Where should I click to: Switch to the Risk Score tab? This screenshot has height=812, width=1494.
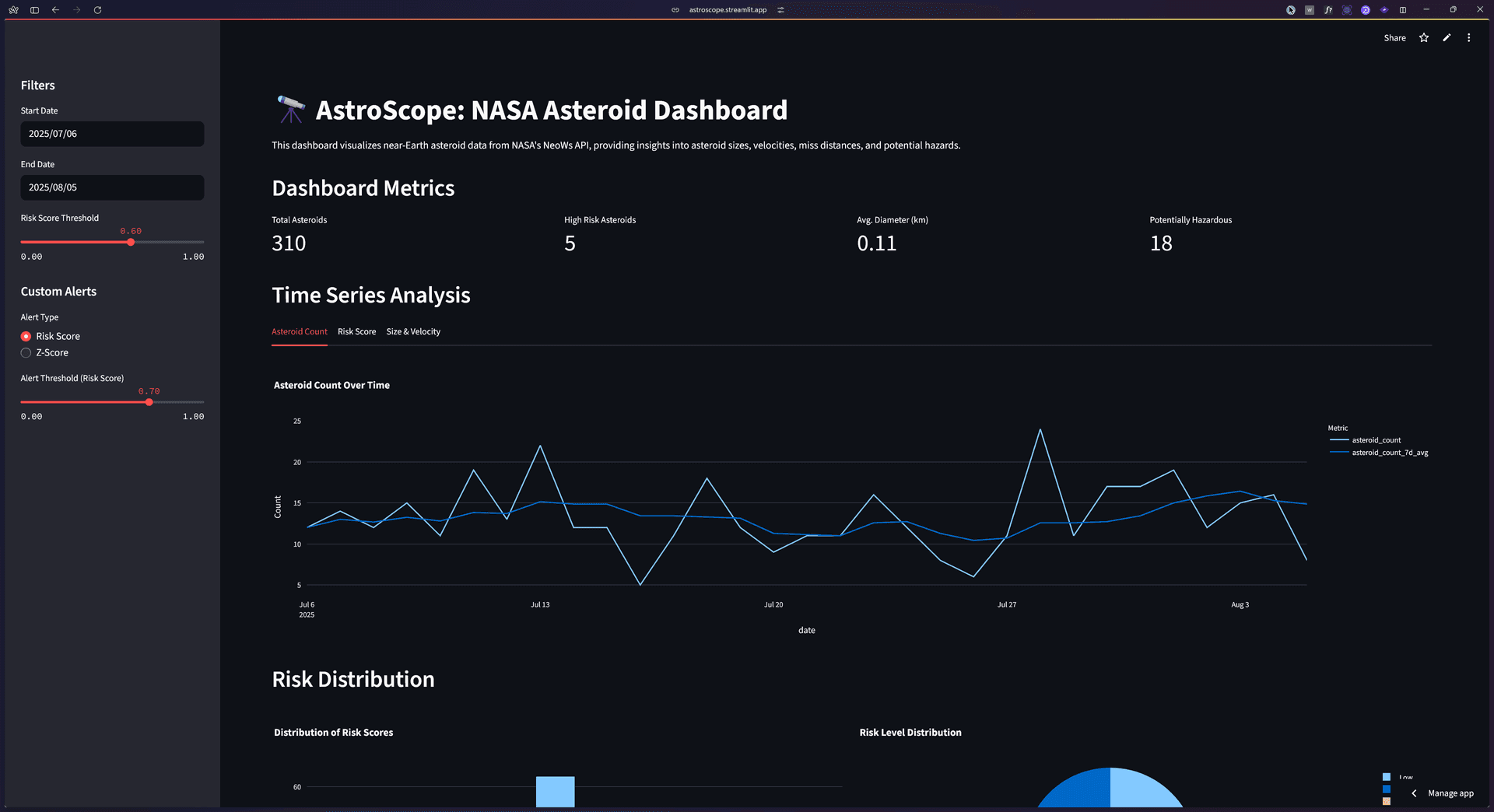[356, 332]
